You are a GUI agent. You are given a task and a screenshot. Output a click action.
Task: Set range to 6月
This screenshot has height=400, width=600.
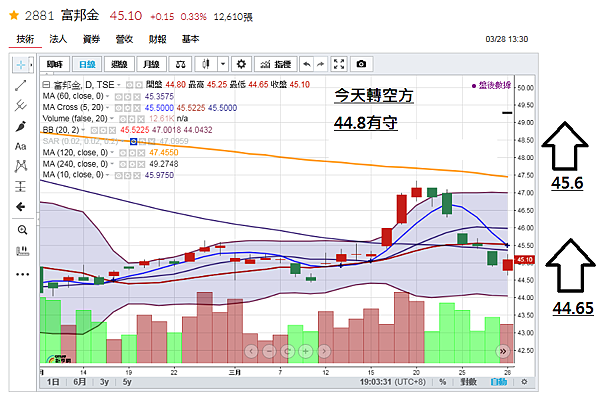point(80,382)
